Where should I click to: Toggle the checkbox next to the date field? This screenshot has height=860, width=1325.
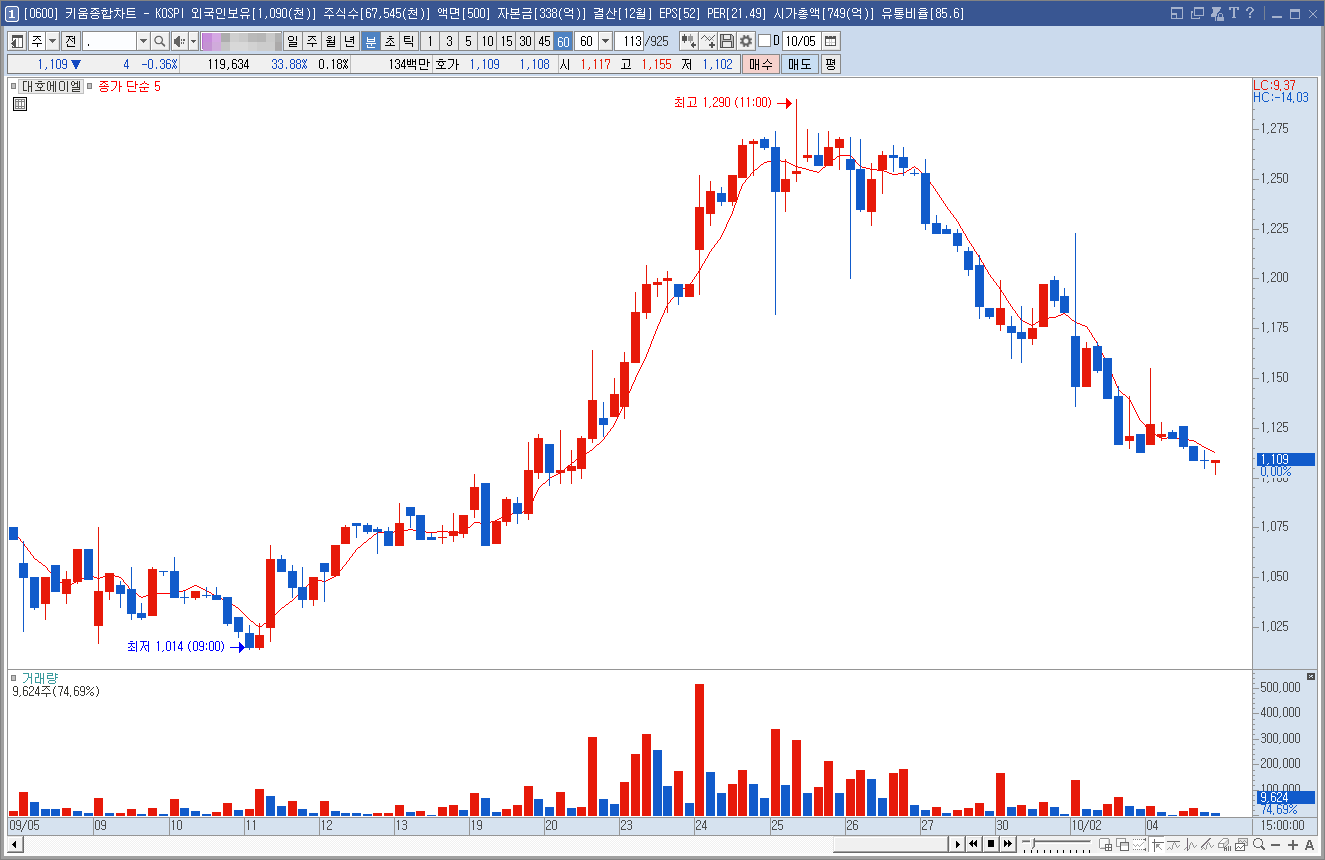point(764,41)
